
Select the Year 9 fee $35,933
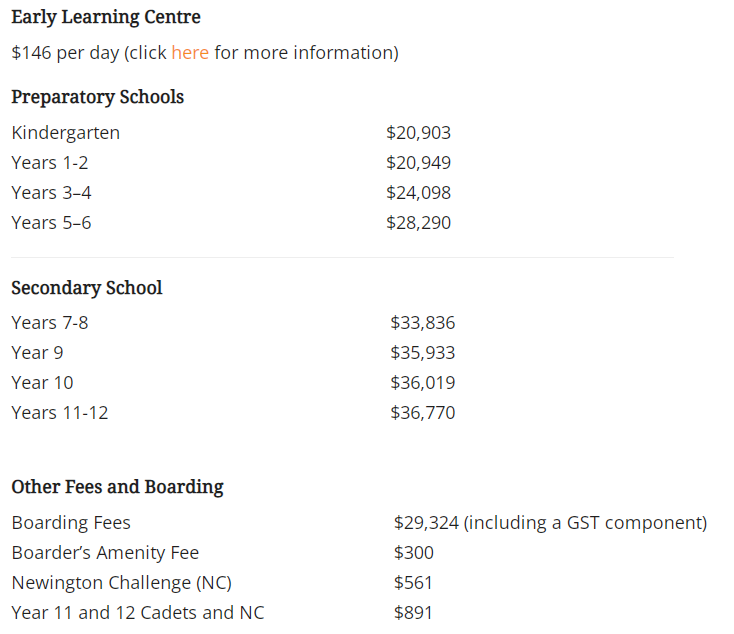coord(423,352)
